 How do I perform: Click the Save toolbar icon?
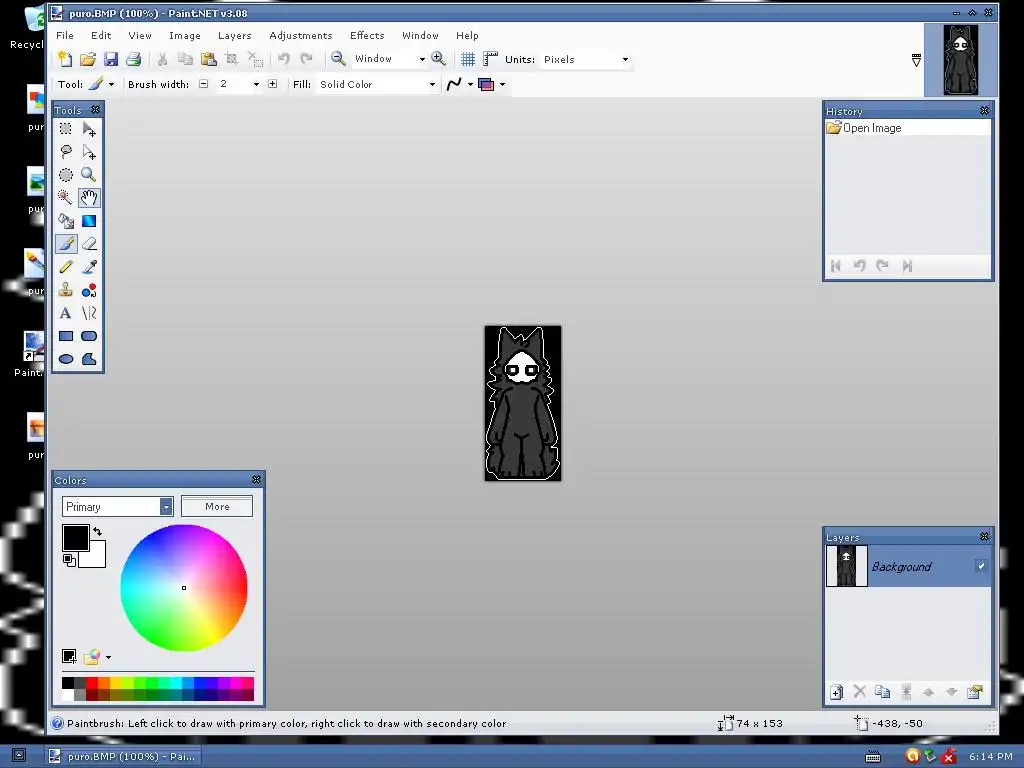point(110,59)
